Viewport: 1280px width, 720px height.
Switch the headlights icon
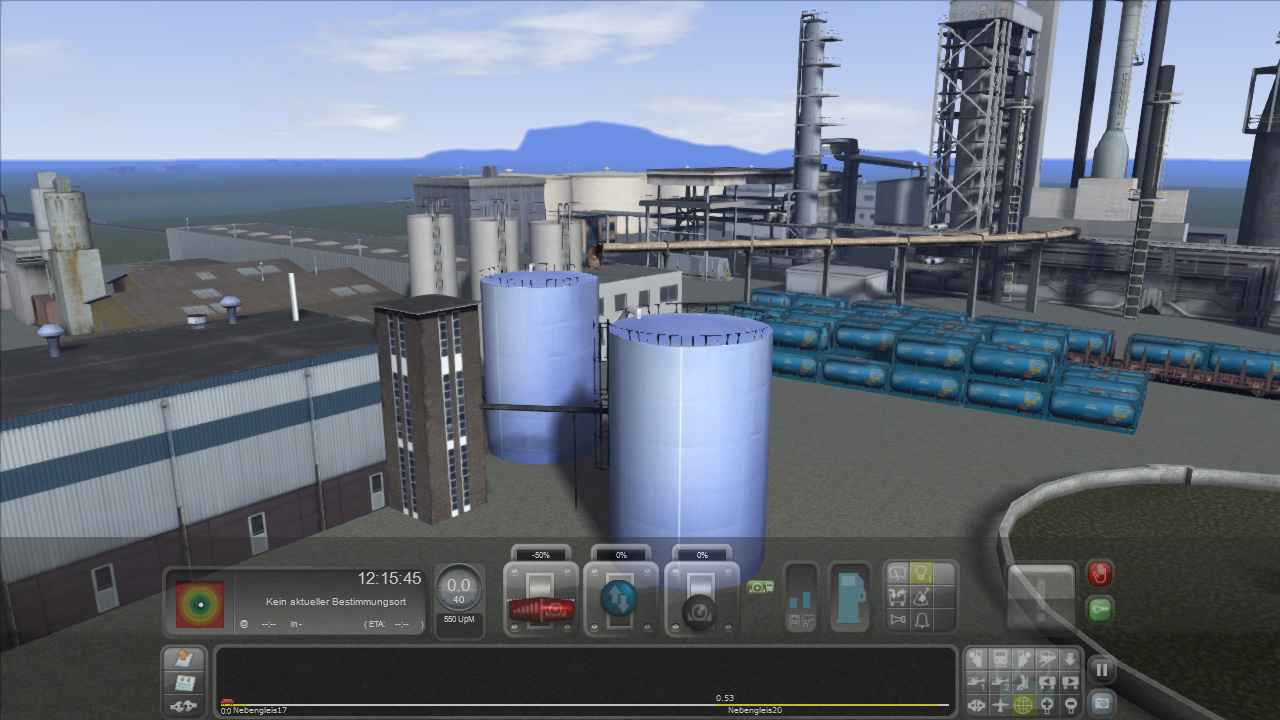coord(921,573)
